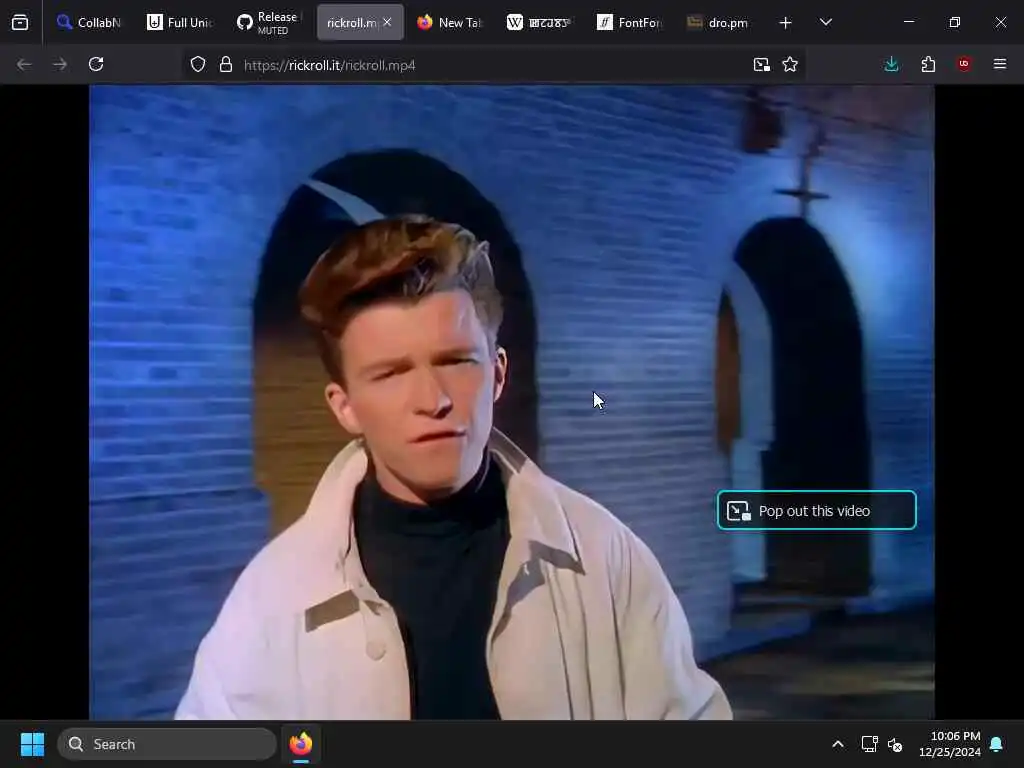Switch to the muted Release GitHub tab

tap(270, 22)
